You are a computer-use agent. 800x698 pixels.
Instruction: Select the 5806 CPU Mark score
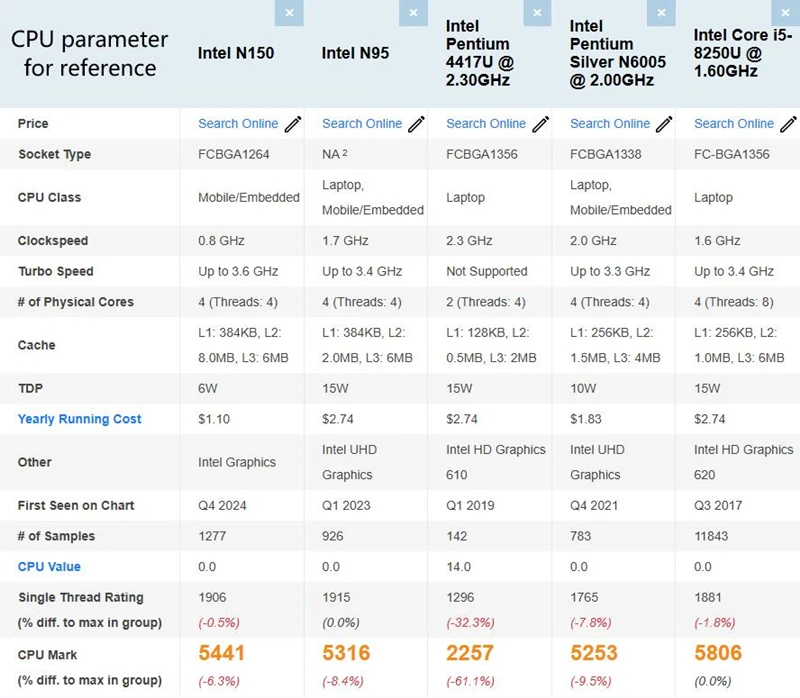[718, 654]
